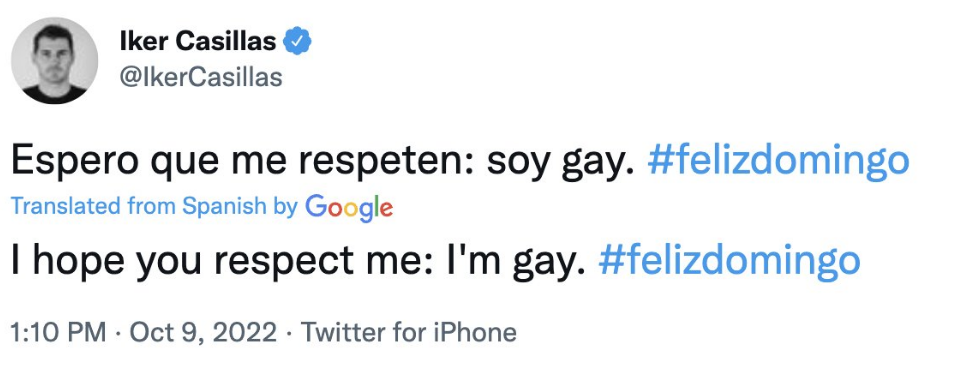
Task: Click the word "Spanish" in translation note
Action: point(224,207)
